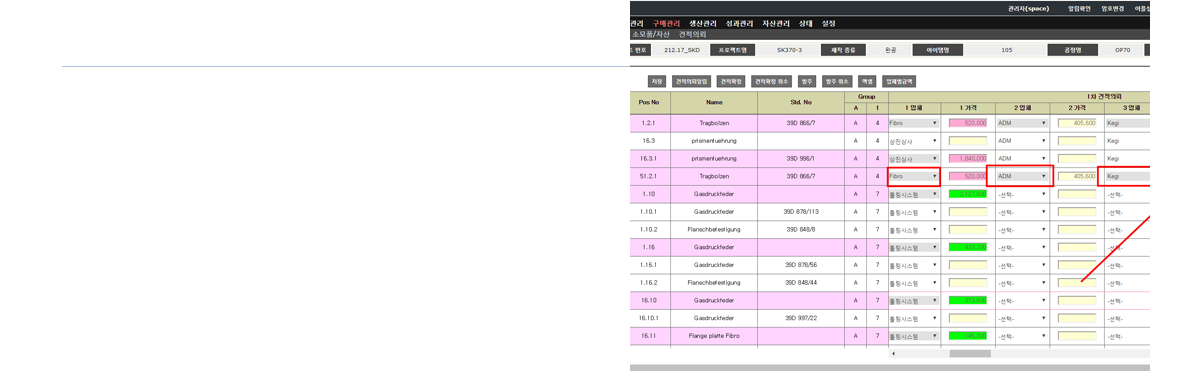Open the 구매관리 menu
Viewport: 1200px width, 371px height.
[666, 23]
